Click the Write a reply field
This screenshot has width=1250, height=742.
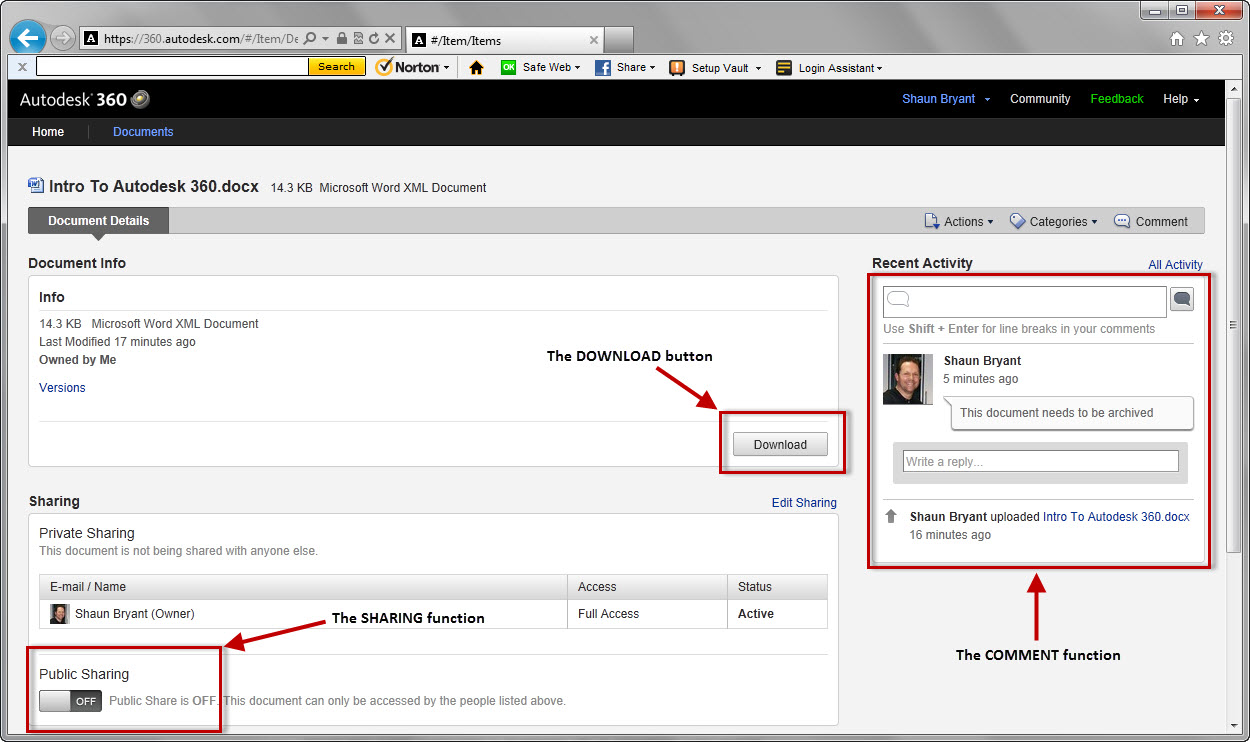[x=1041, y=461]
